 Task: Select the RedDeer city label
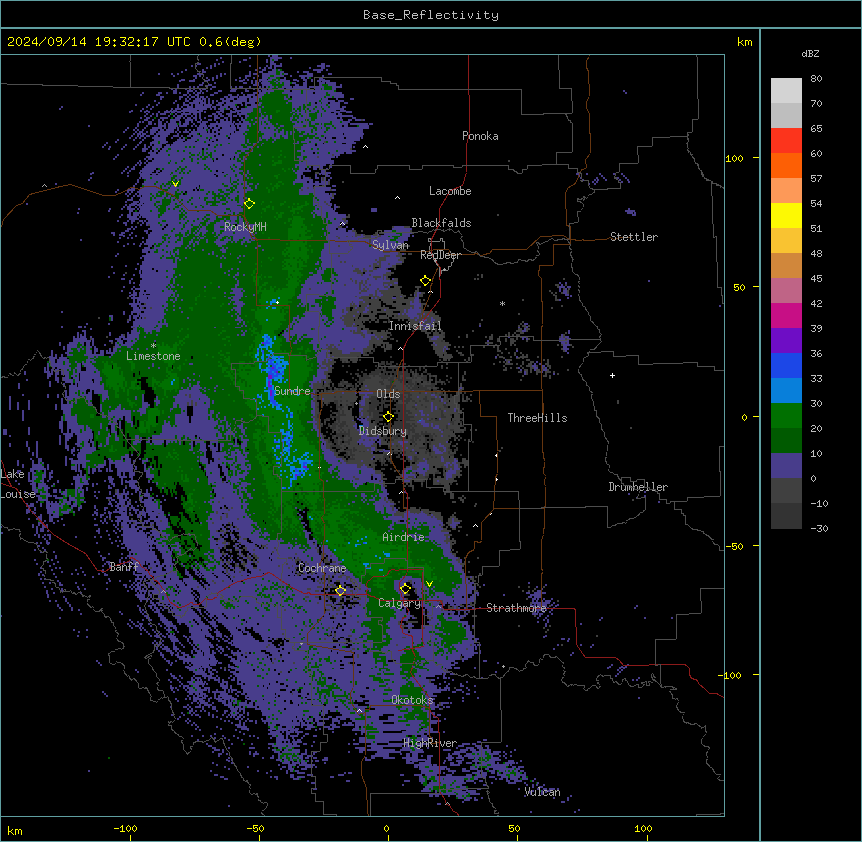(440, 255)
